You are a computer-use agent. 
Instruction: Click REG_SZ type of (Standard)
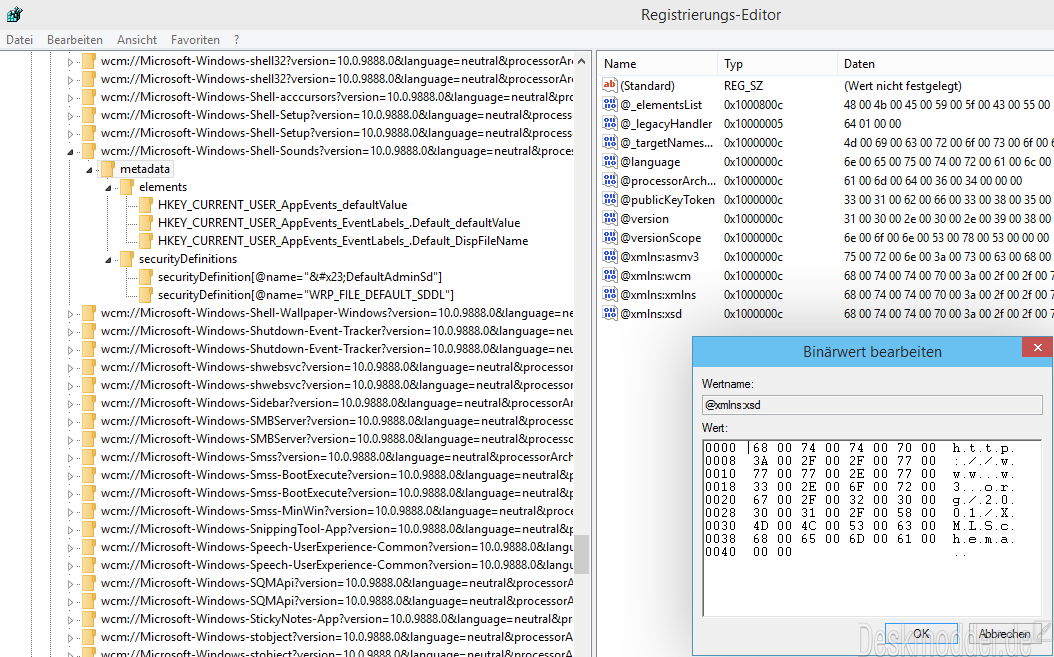point(743,85)
